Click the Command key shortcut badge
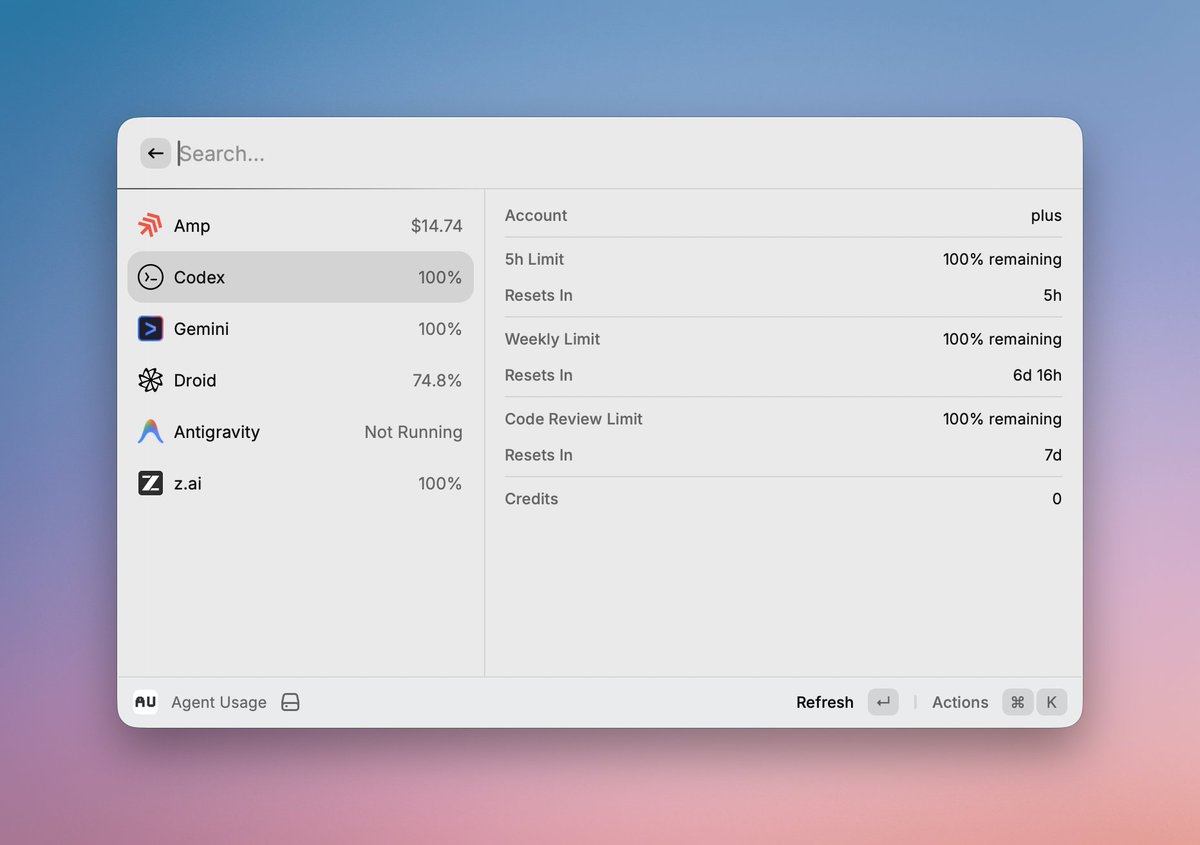The image size is (1200, 845). coord(1017,702)
